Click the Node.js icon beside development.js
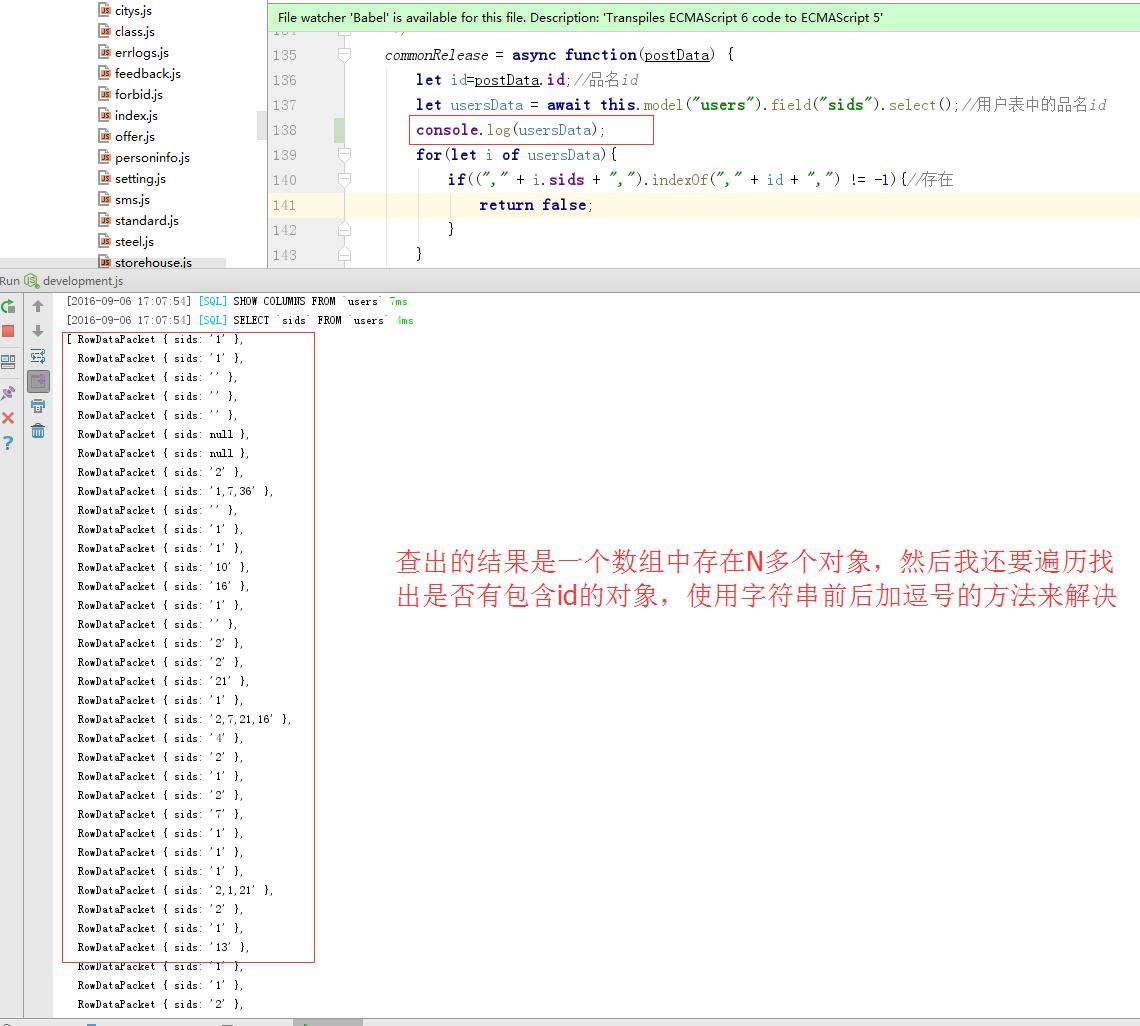The width and height of the screenshot is (1140, 1026). (x=31, y=281)
